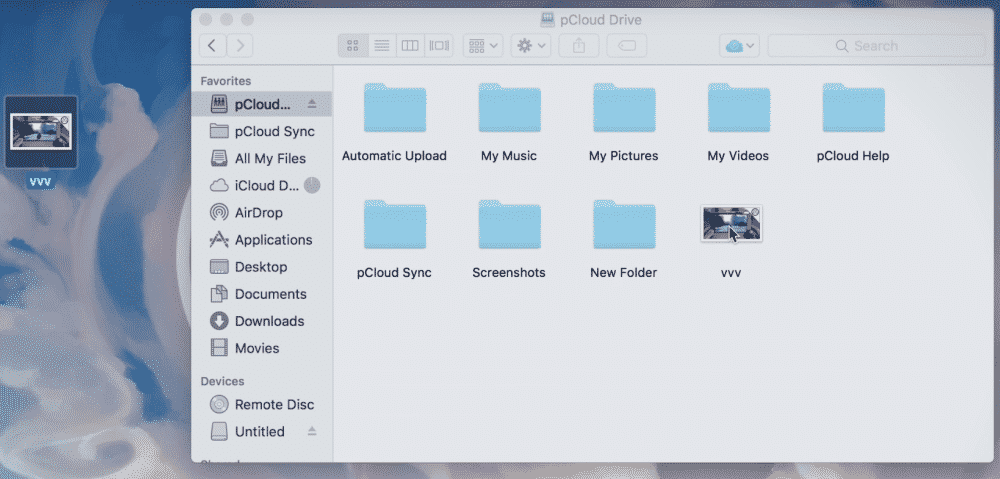The image size is (1000, 479).
Task: Select the vvv image thumbnail in Finder
Action: click(x=732, y=224)
